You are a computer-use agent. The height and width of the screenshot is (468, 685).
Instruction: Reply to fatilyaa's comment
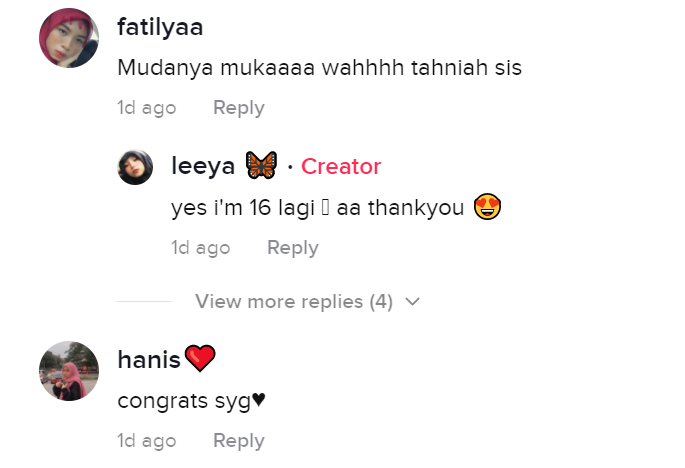[x=238, y=108]
